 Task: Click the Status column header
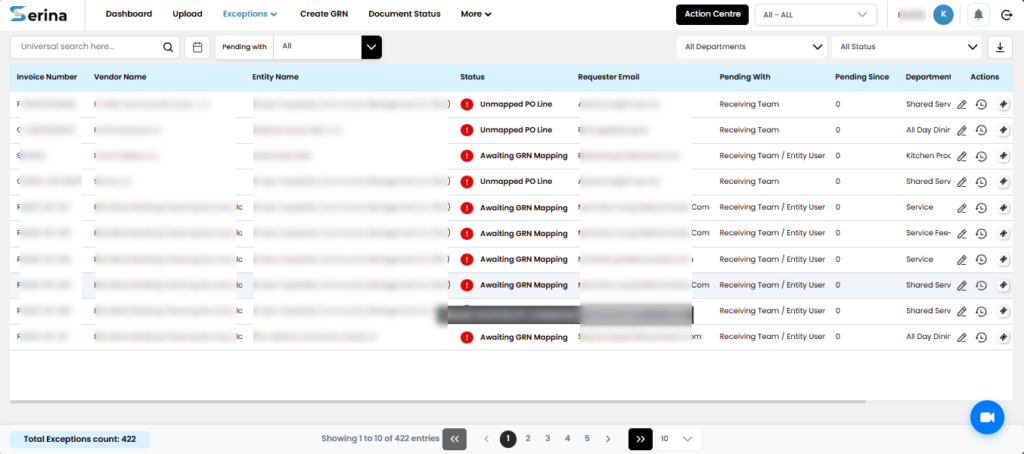coord(472,77)
